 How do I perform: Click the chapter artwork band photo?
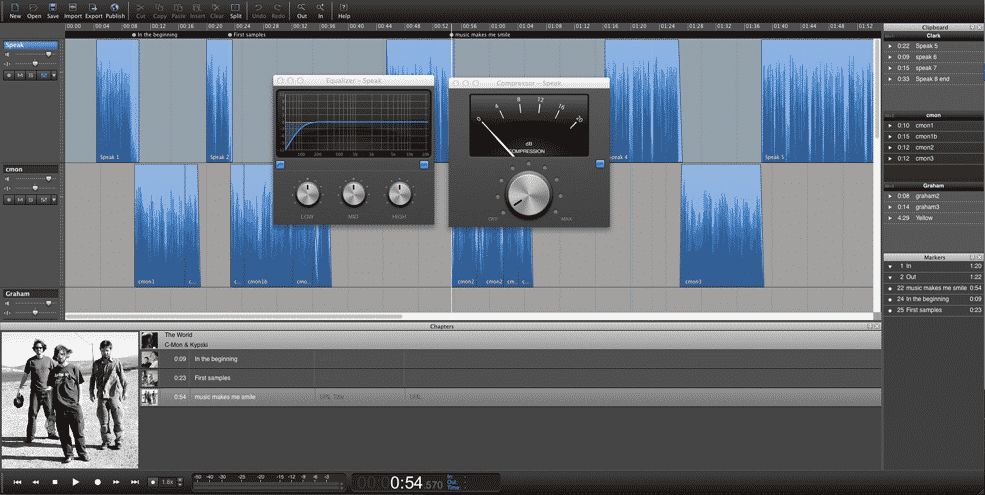tap(70, 400)
